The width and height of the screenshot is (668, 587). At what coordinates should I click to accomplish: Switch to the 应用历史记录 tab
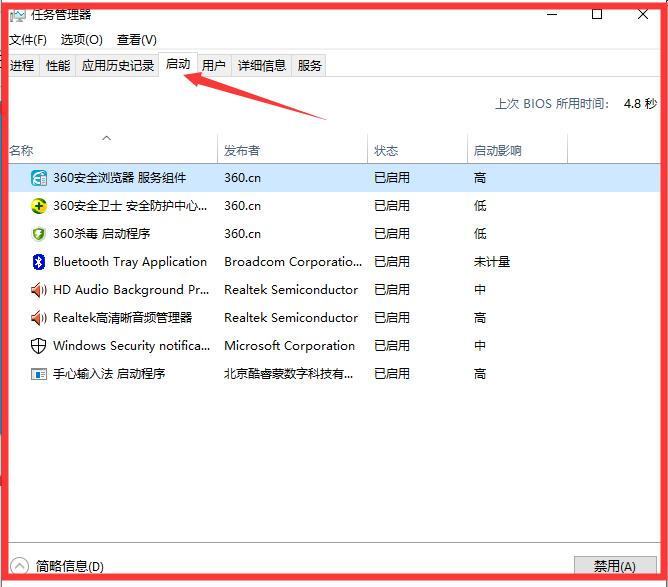(118, 66)
